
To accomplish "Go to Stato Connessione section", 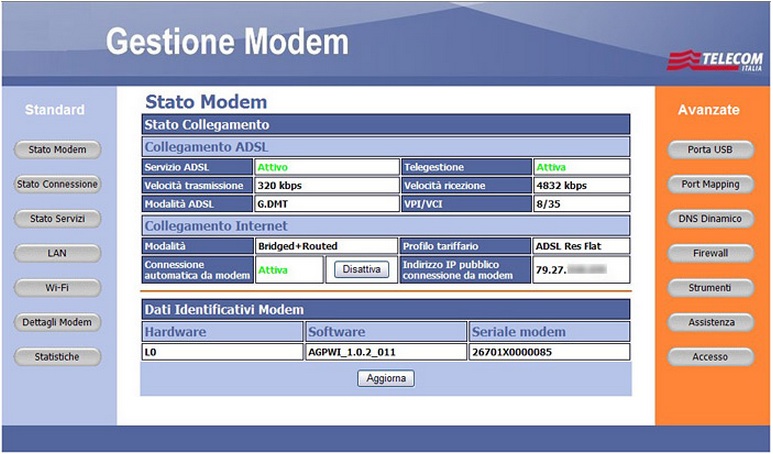I will click(x=57, y=184).
